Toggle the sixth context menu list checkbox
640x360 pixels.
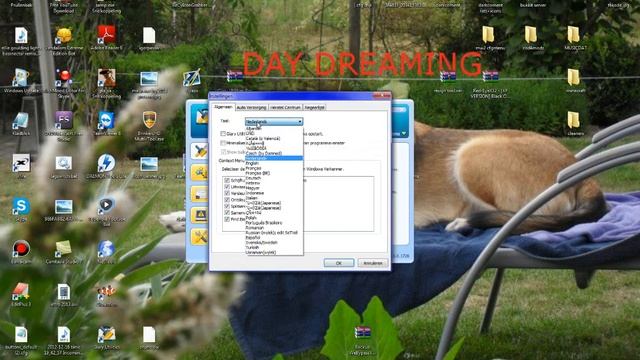[x=227, y=213]
